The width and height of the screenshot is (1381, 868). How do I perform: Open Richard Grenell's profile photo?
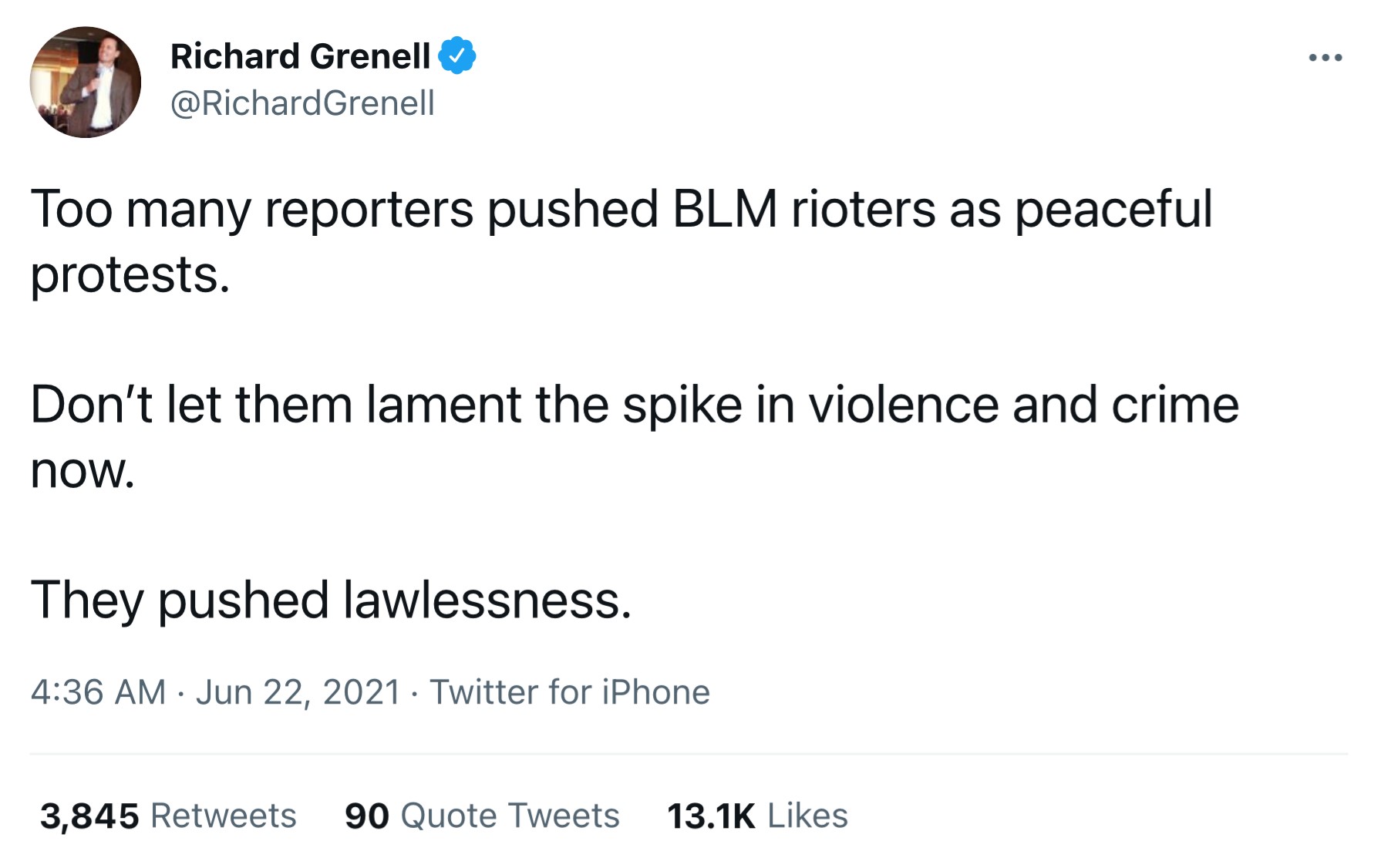coord(86,82)
